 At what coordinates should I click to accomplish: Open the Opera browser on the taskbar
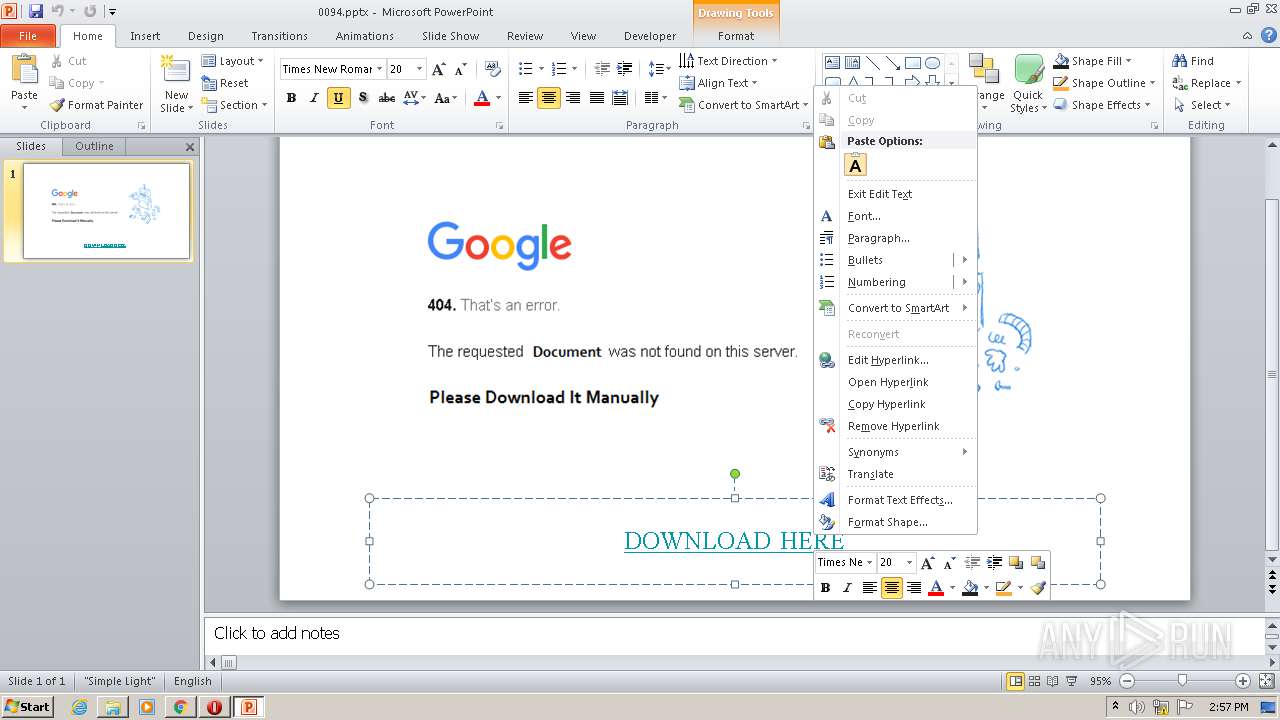(x=214, y=707)
